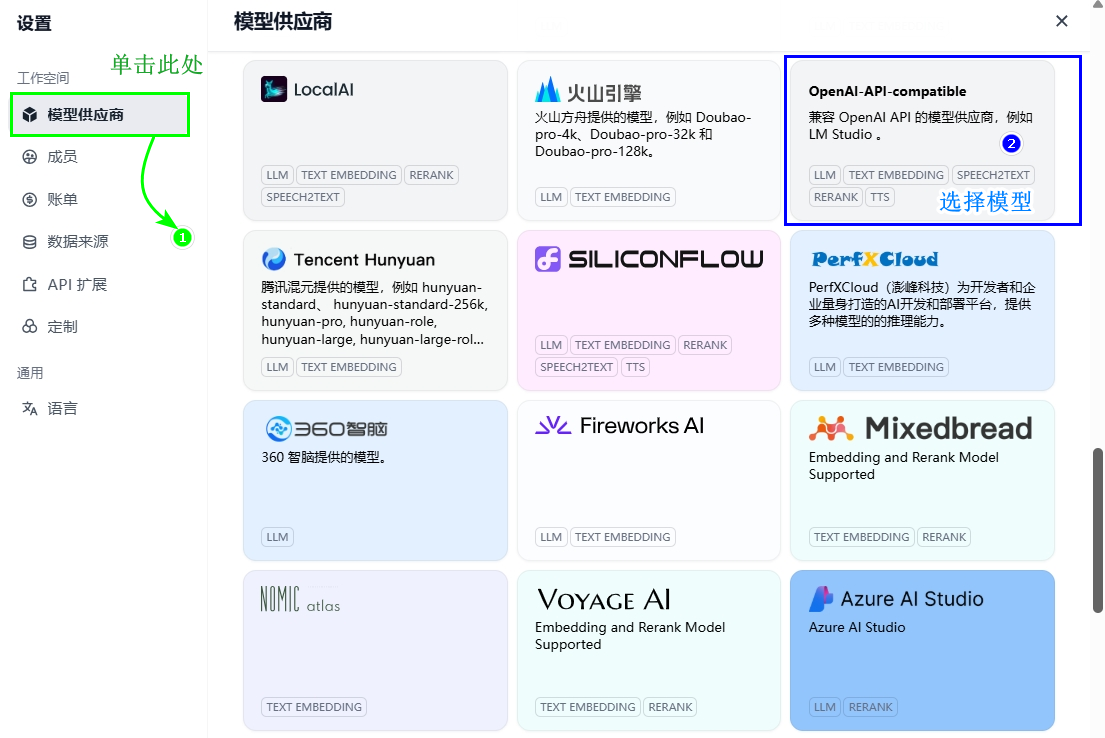
Task: Click the Azure AI Studio logo
Action: (821, 599)
